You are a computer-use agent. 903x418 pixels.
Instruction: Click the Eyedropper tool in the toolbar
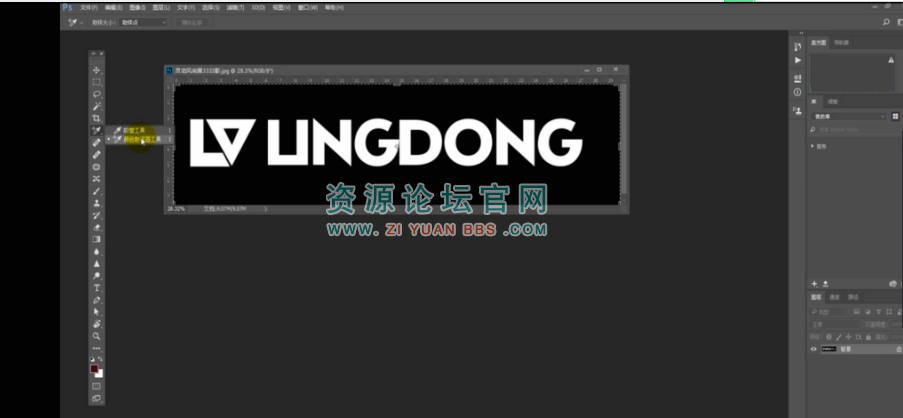pyautogui.click(x=96, y=130)
